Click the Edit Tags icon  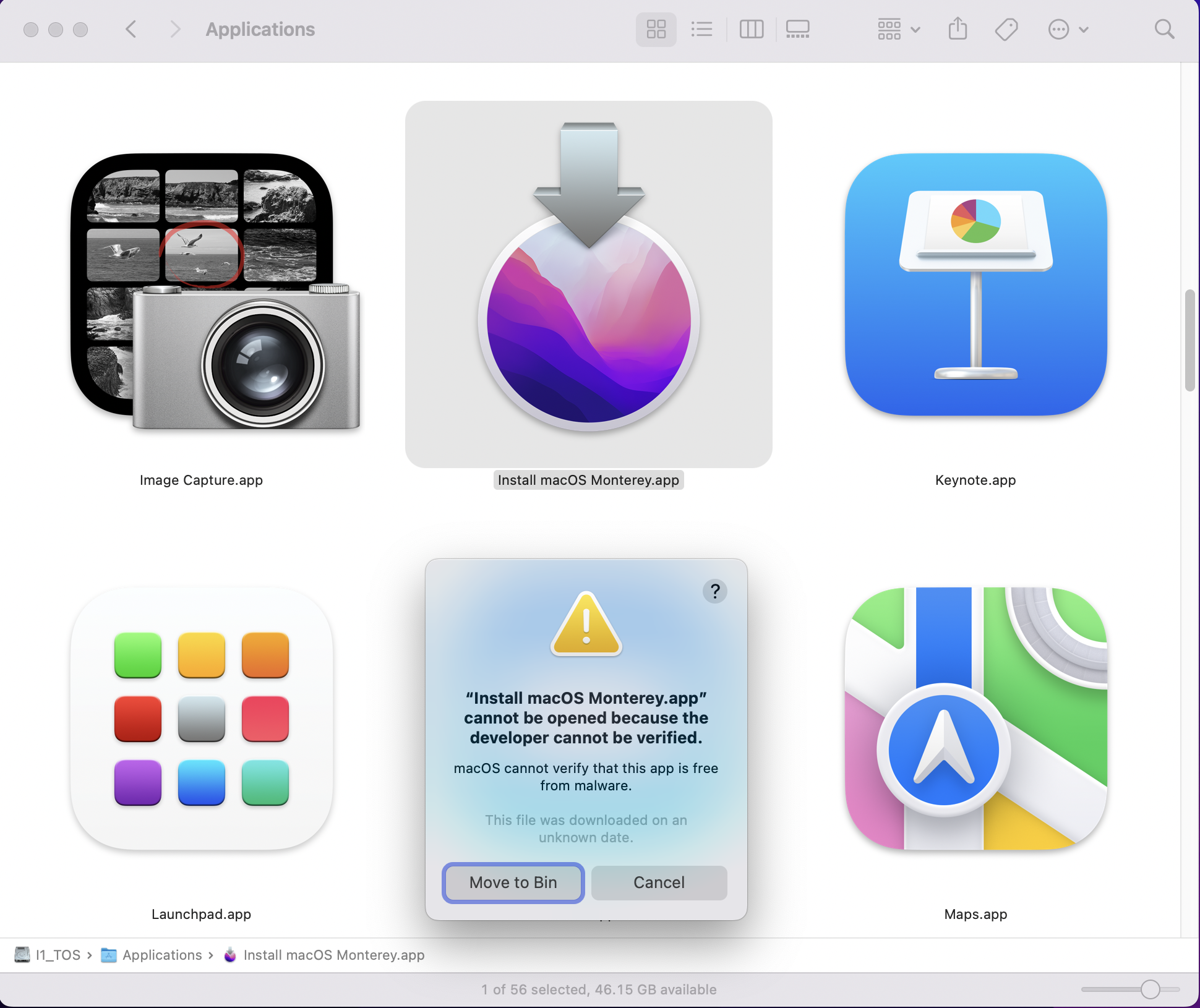tap(1006, 29)
